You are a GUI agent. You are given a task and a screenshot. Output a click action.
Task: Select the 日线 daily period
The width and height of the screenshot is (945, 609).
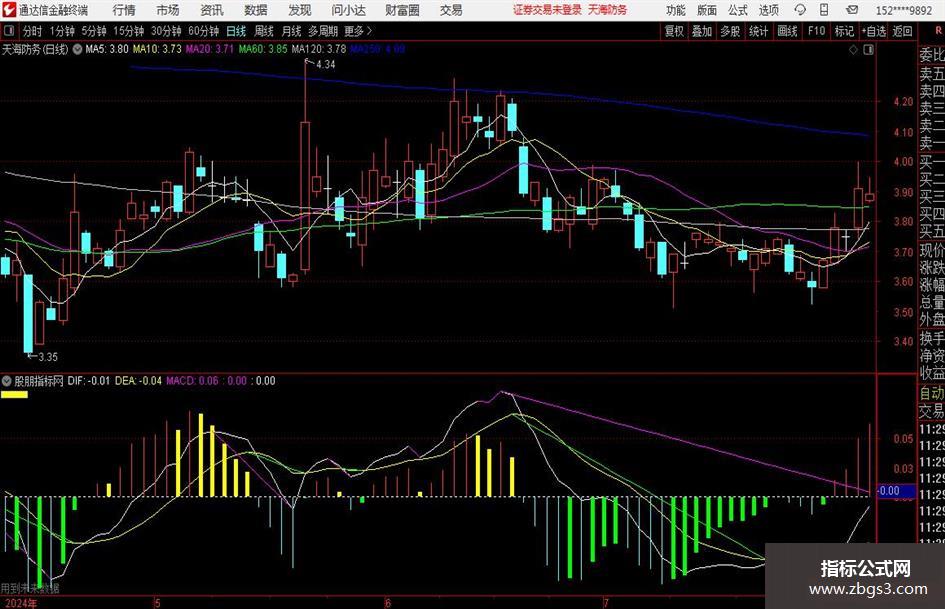236,31
